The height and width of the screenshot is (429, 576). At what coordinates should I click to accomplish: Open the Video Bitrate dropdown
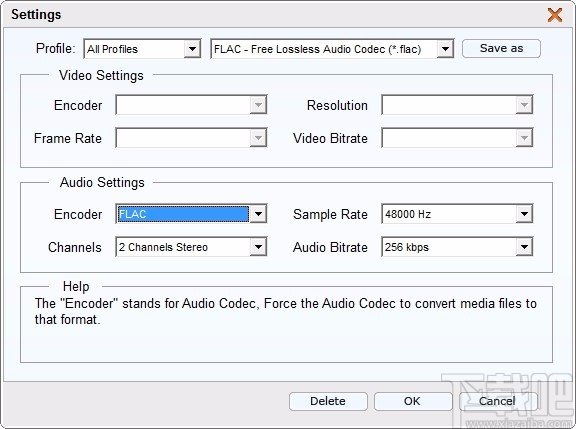(457, 138)
